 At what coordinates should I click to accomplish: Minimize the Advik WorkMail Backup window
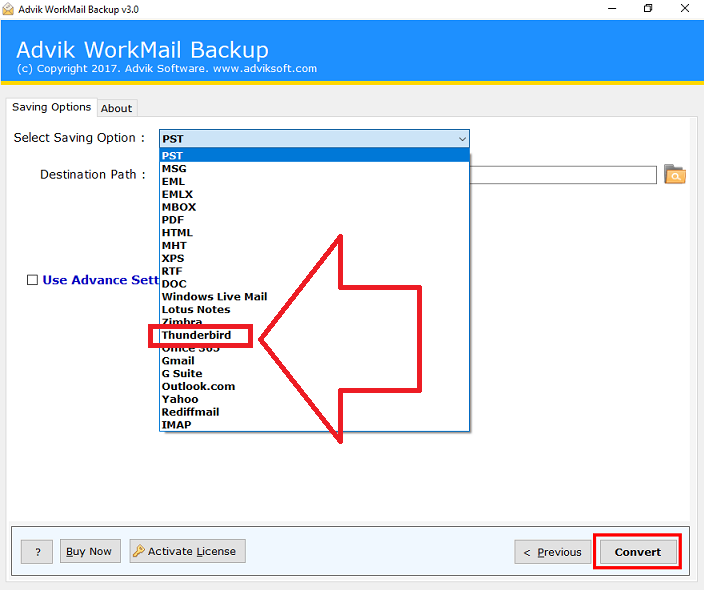(x=612, y=9)
